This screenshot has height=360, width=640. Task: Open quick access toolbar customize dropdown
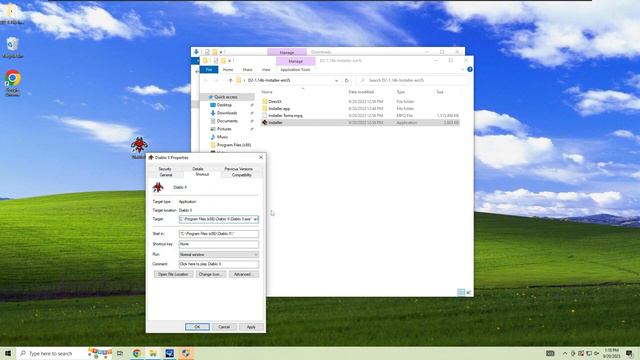coord(229,61)
